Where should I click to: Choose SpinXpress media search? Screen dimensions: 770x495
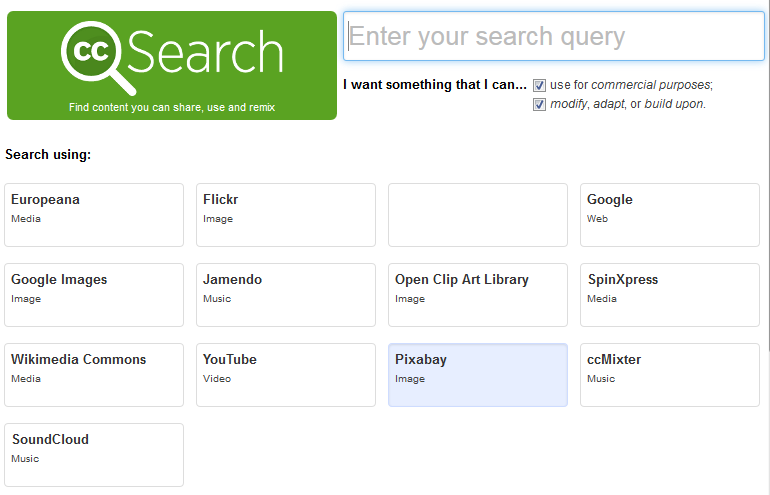click(670, 295)
